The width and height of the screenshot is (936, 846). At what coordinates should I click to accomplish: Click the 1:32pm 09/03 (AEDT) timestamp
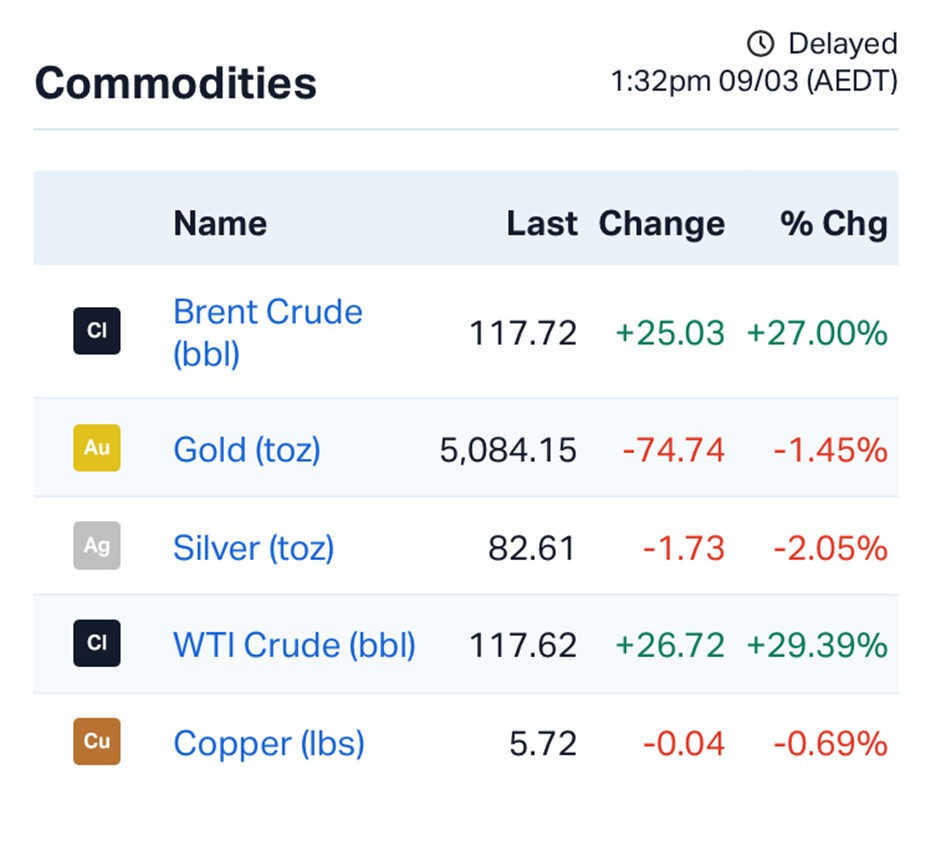(x=754, y=81)
